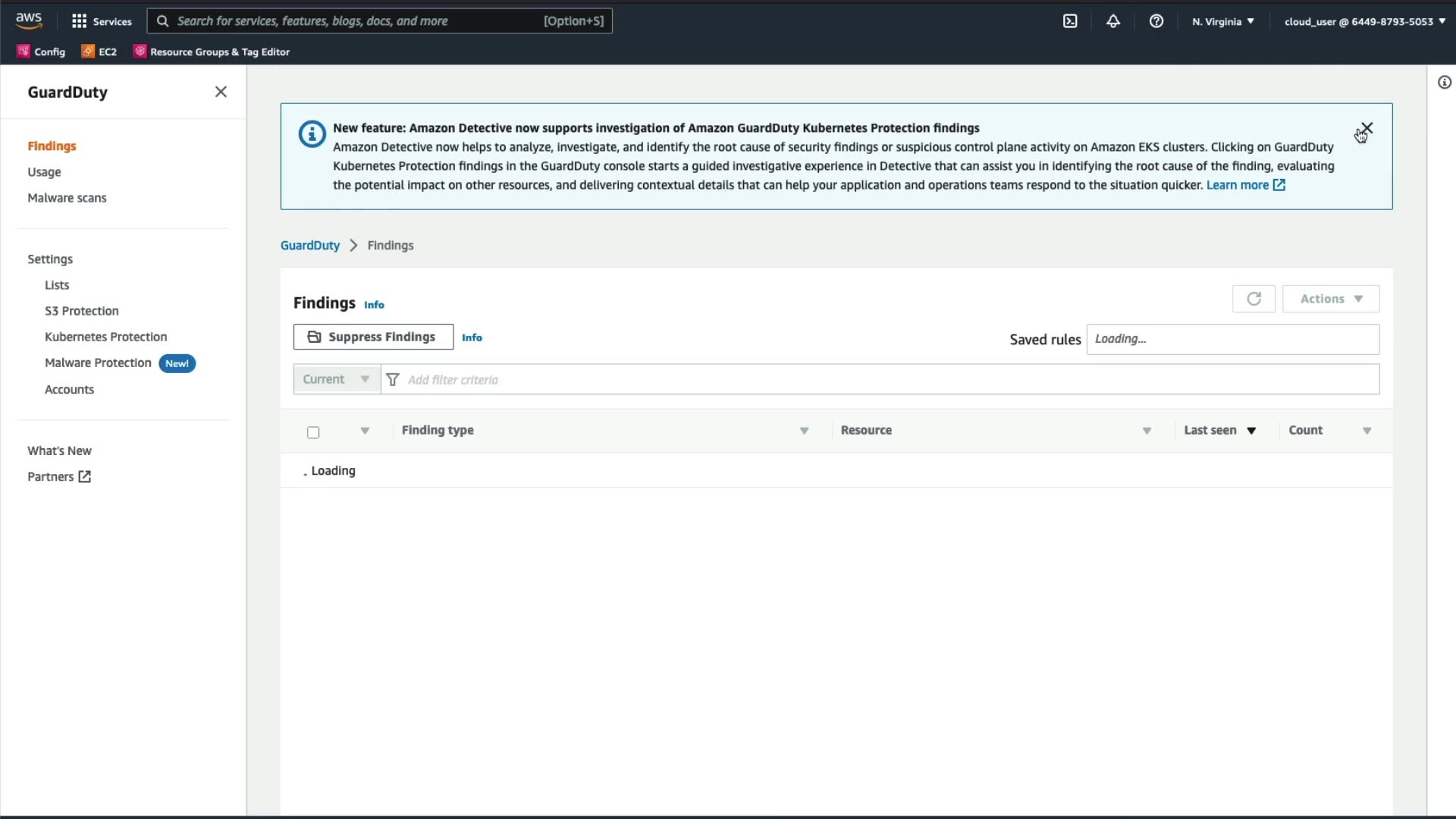Refresh the findings list
Screen dimensions: 1456x819
click(x=1254, y=299)
